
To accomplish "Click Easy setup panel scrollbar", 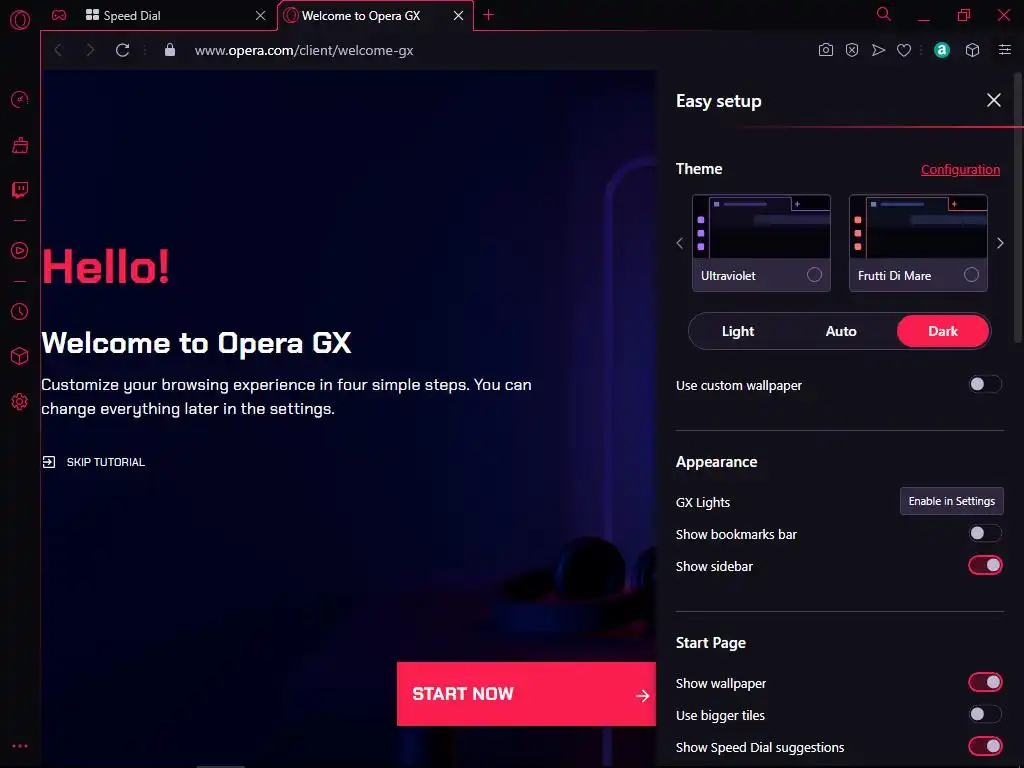I will [x=1019, y=206].
